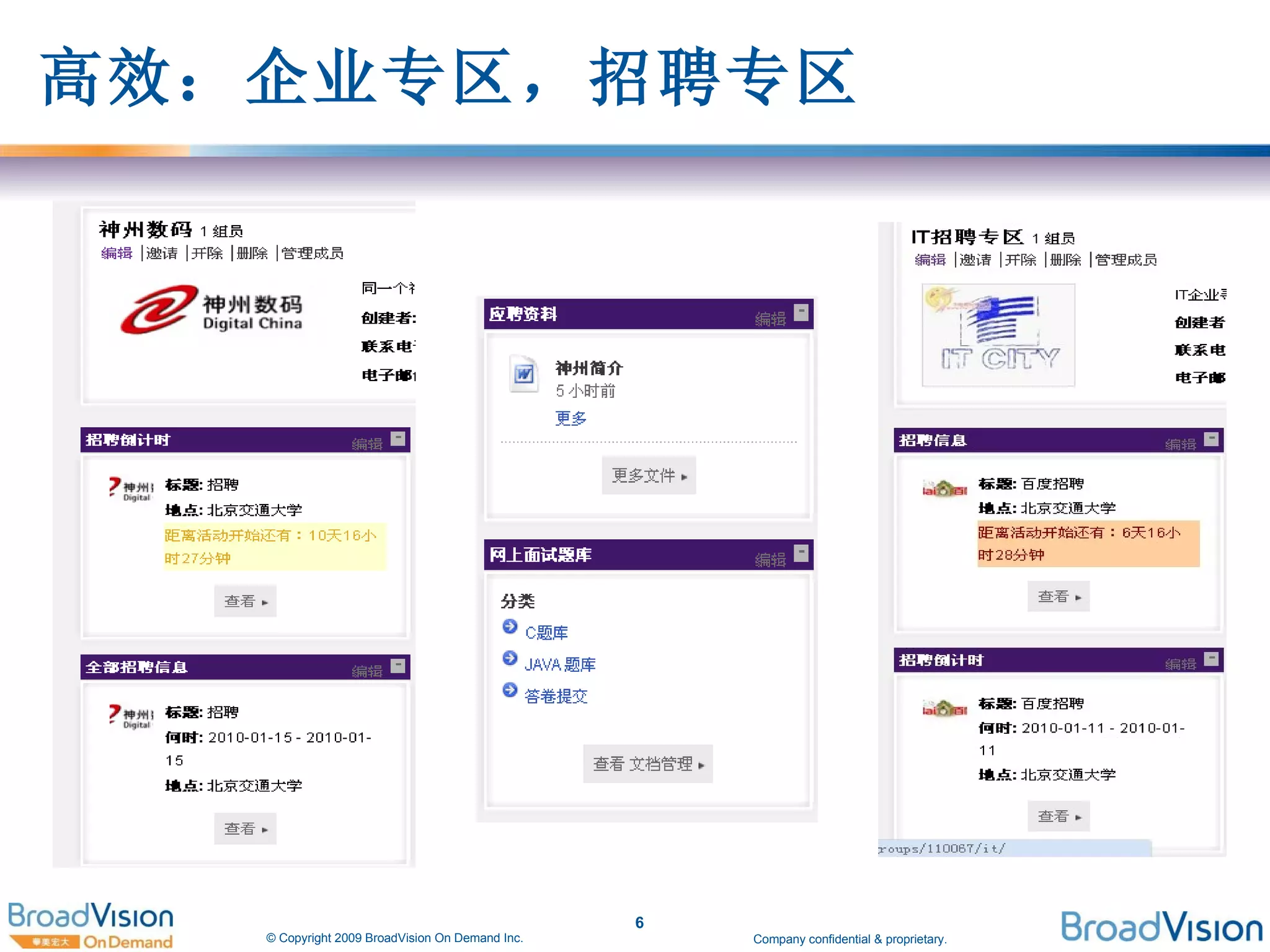Click 编辑 link under 神州数码 title
The image size is (1270, 952).
117,253
